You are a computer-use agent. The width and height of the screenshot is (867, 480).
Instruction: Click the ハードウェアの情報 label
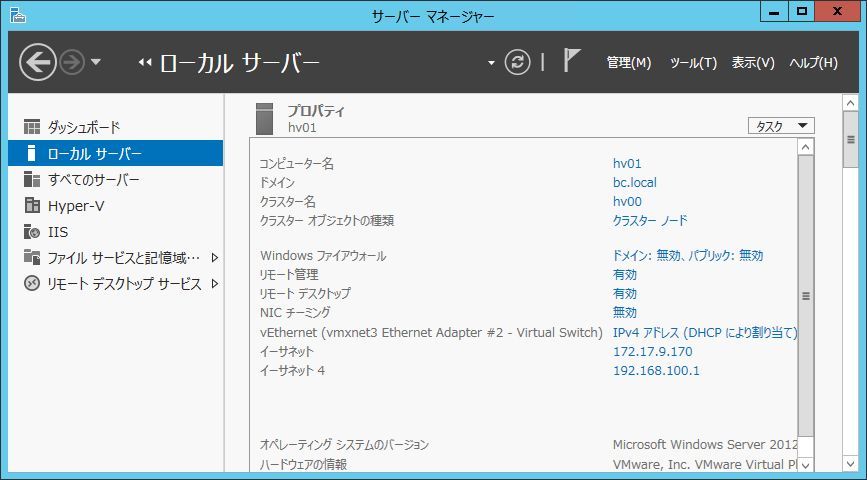click(304, 464)
